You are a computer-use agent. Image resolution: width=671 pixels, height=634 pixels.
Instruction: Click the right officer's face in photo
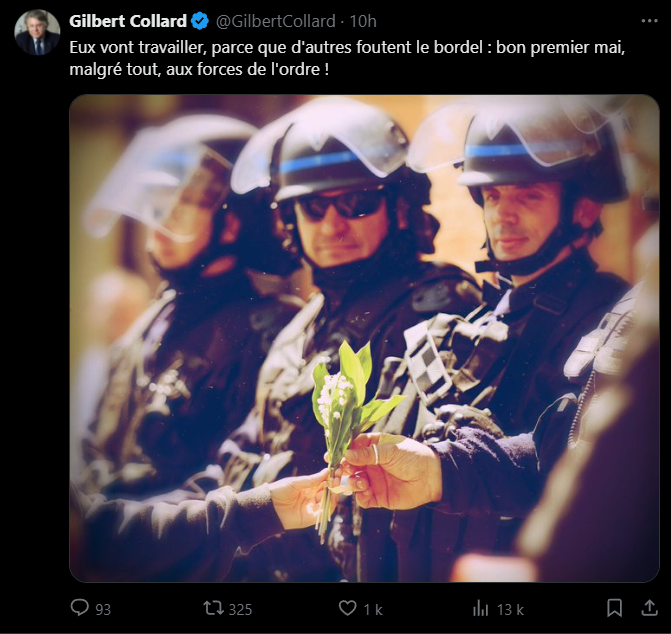(522, 220)
